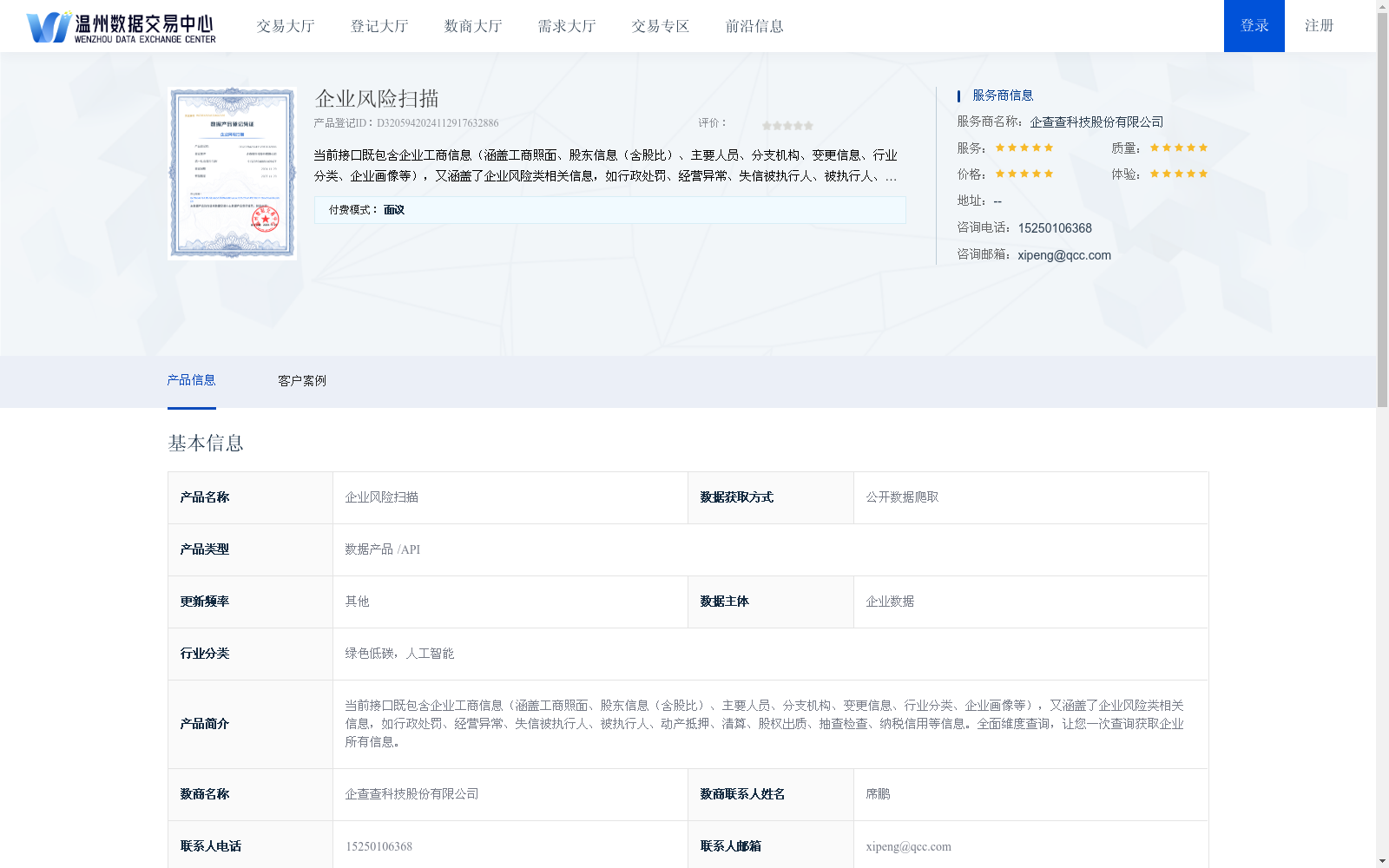Go to 数商大厅 section
The width and height of the screenshot is (1389, 868).
tap(473, 26)
